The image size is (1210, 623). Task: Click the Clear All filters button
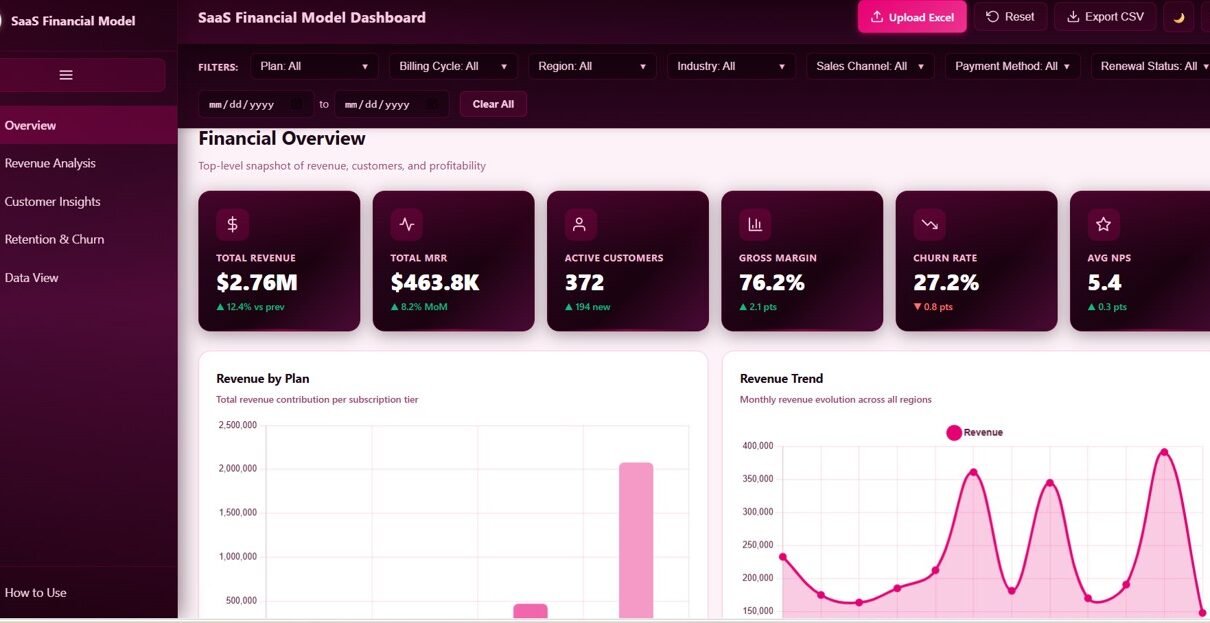pos(493,104)
